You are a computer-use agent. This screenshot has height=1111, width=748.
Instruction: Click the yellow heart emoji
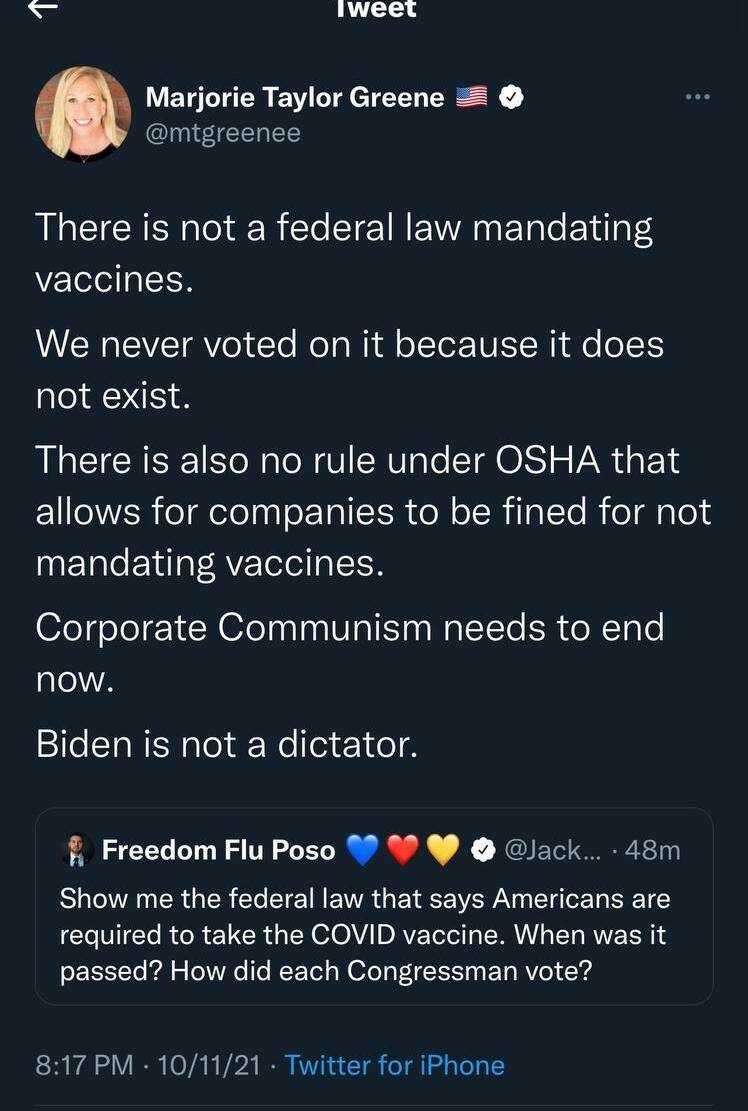pyautogui.click(x=442, y=850)
